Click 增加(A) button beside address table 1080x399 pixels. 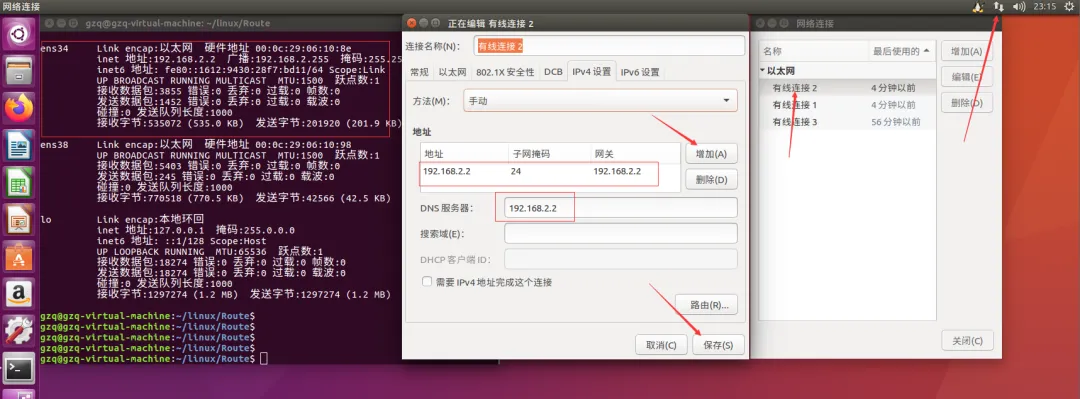(x=712, y=154)
